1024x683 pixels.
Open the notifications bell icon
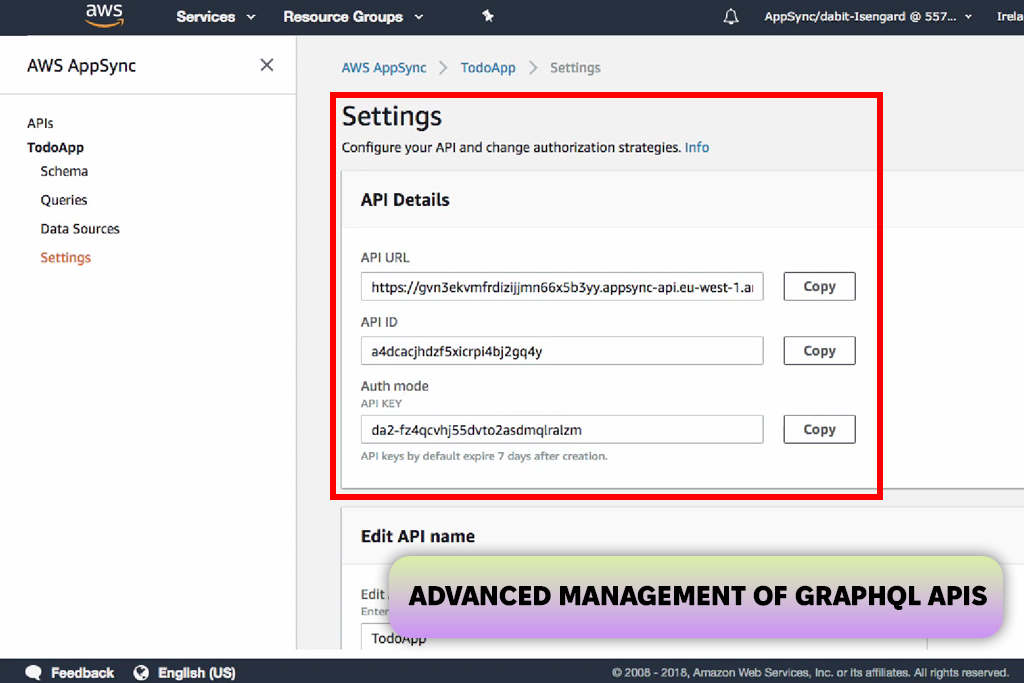[x=731, y=17]
